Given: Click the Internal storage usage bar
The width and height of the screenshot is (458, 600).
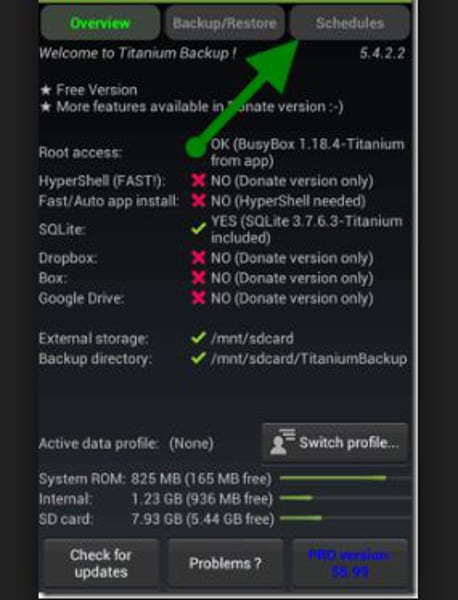Looking at the screenshot, I should coord(345,498).
